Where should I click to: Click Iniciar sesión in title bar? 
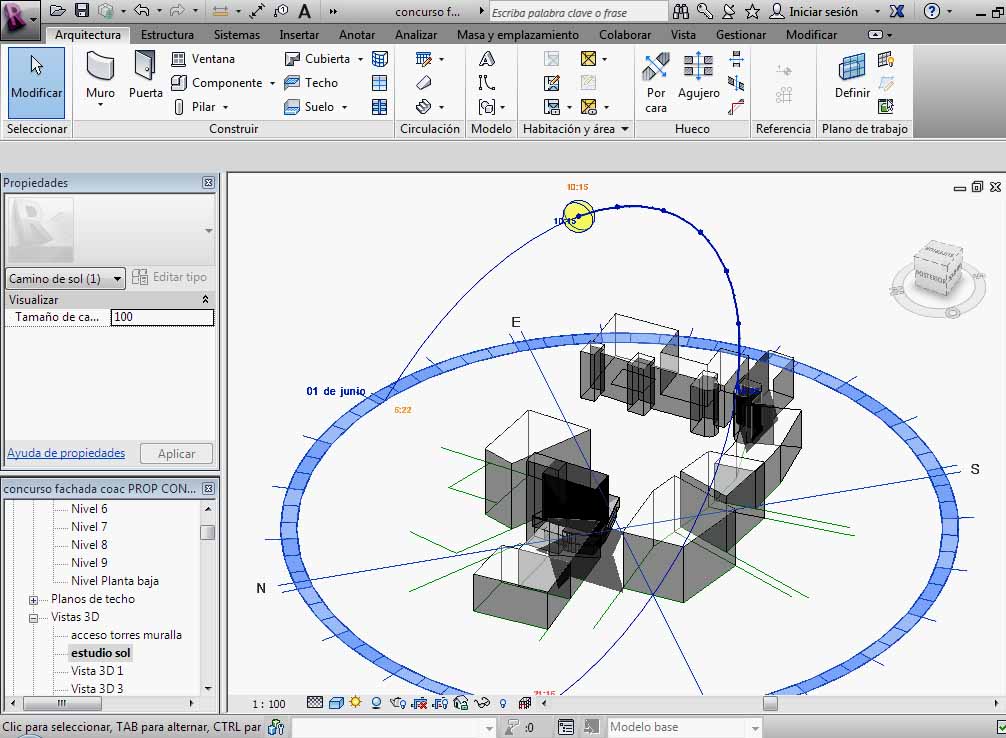[x=823, y=12]
